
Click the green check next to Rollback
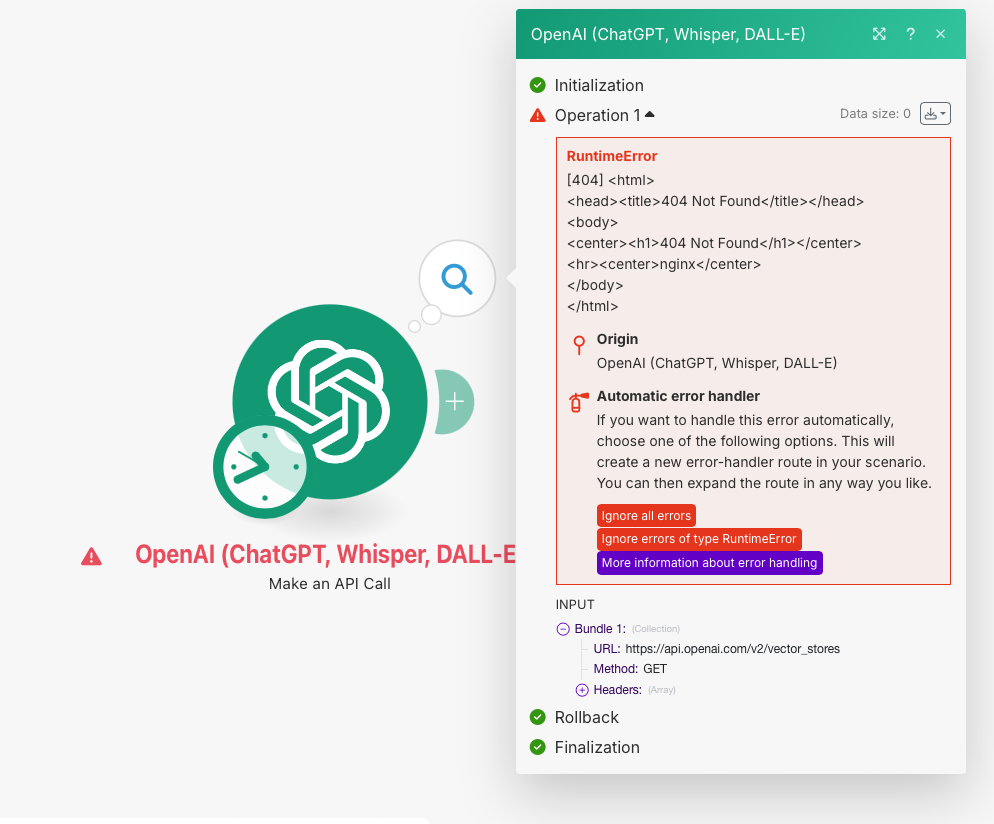coord(538,717)
